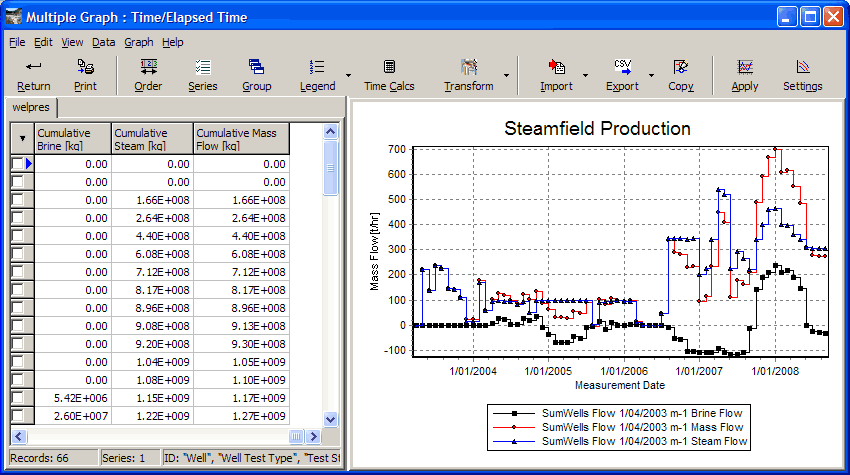
Task: Open the Edit menu
Action: (x=43, y=42)
